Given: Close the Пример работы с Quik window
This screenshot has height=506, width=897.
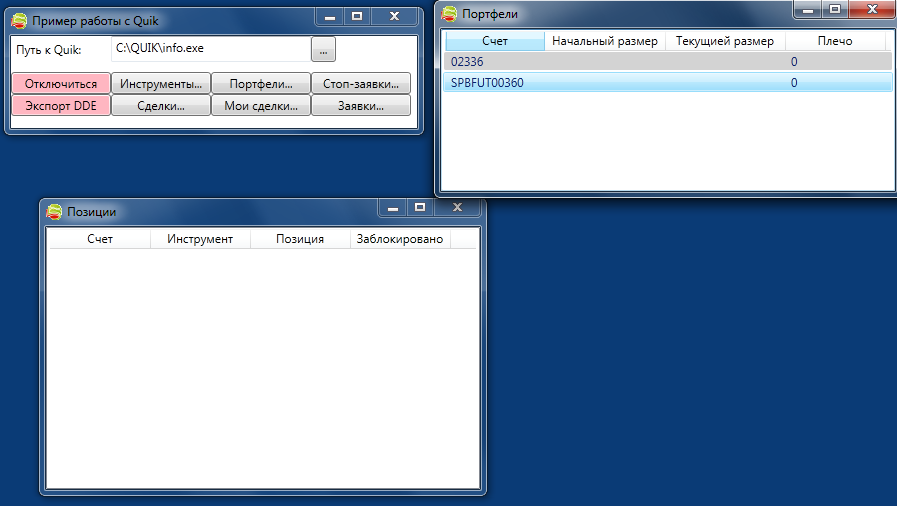Looking at the screenshot, I should (394, 17).
